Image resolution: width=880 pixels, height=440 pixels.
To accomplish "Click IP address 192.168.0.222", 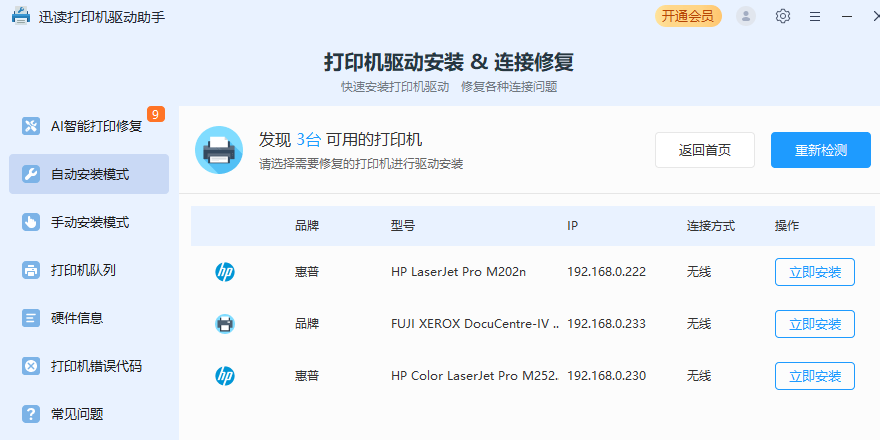I will [607, 272].
